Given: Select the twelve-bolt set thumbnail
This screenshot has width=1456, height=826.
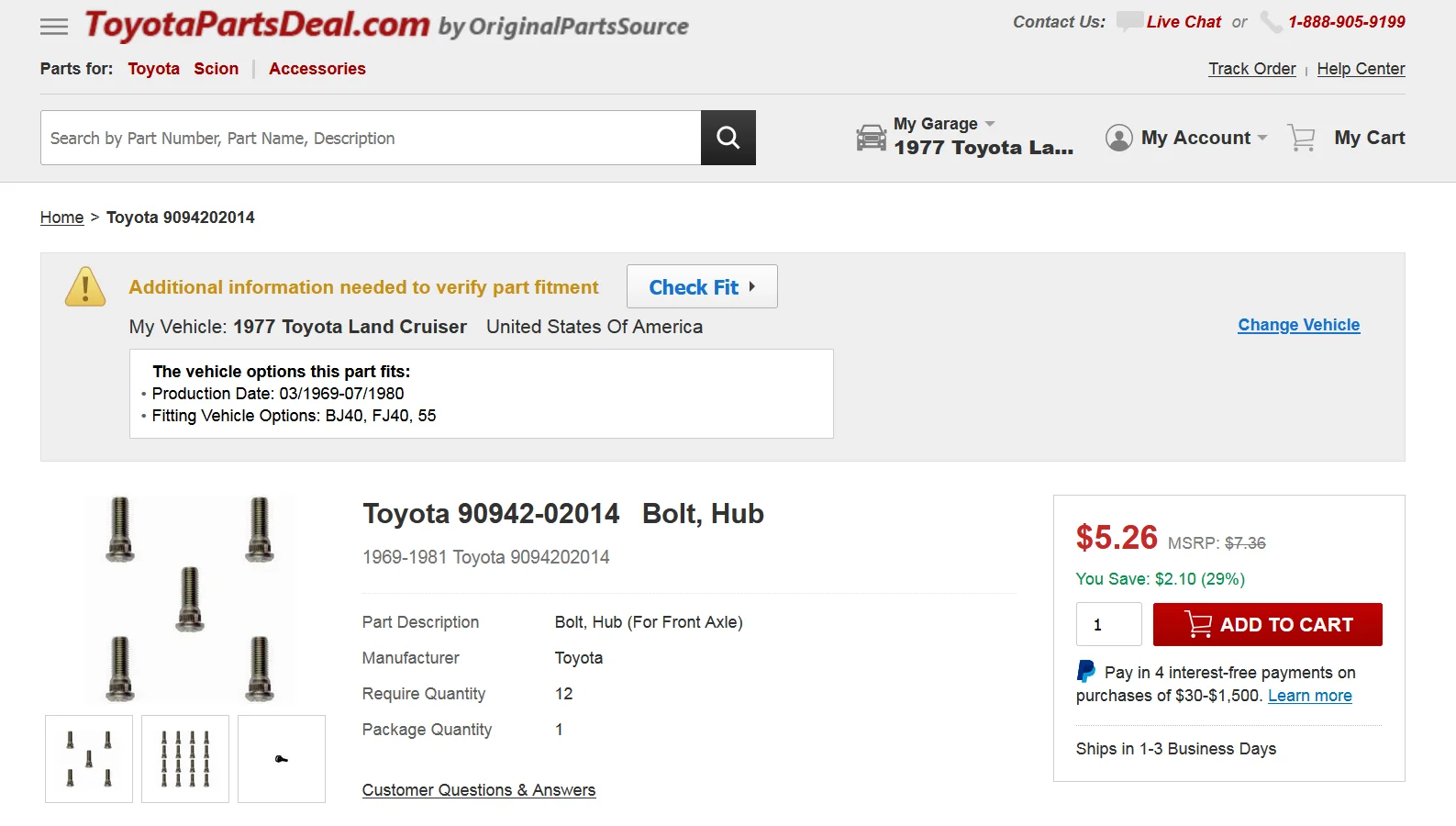Looking at the screenshot, I should click(x=185, y=759).
